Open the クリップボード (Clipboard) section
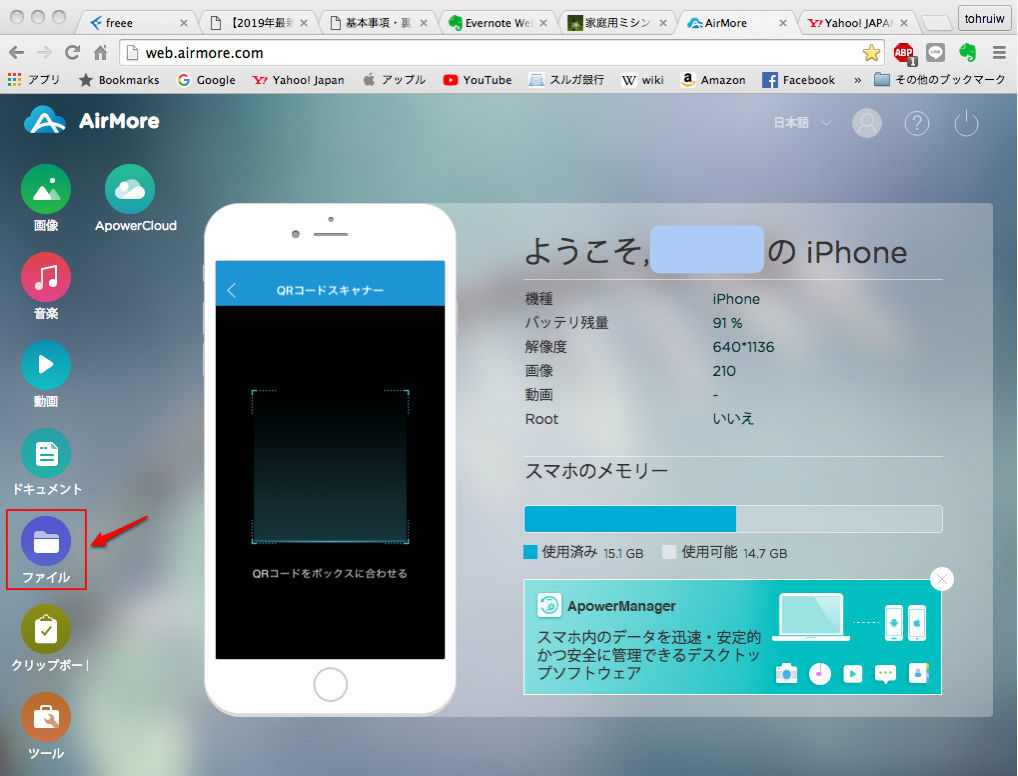1018x776 pixels. pos(45,629)
